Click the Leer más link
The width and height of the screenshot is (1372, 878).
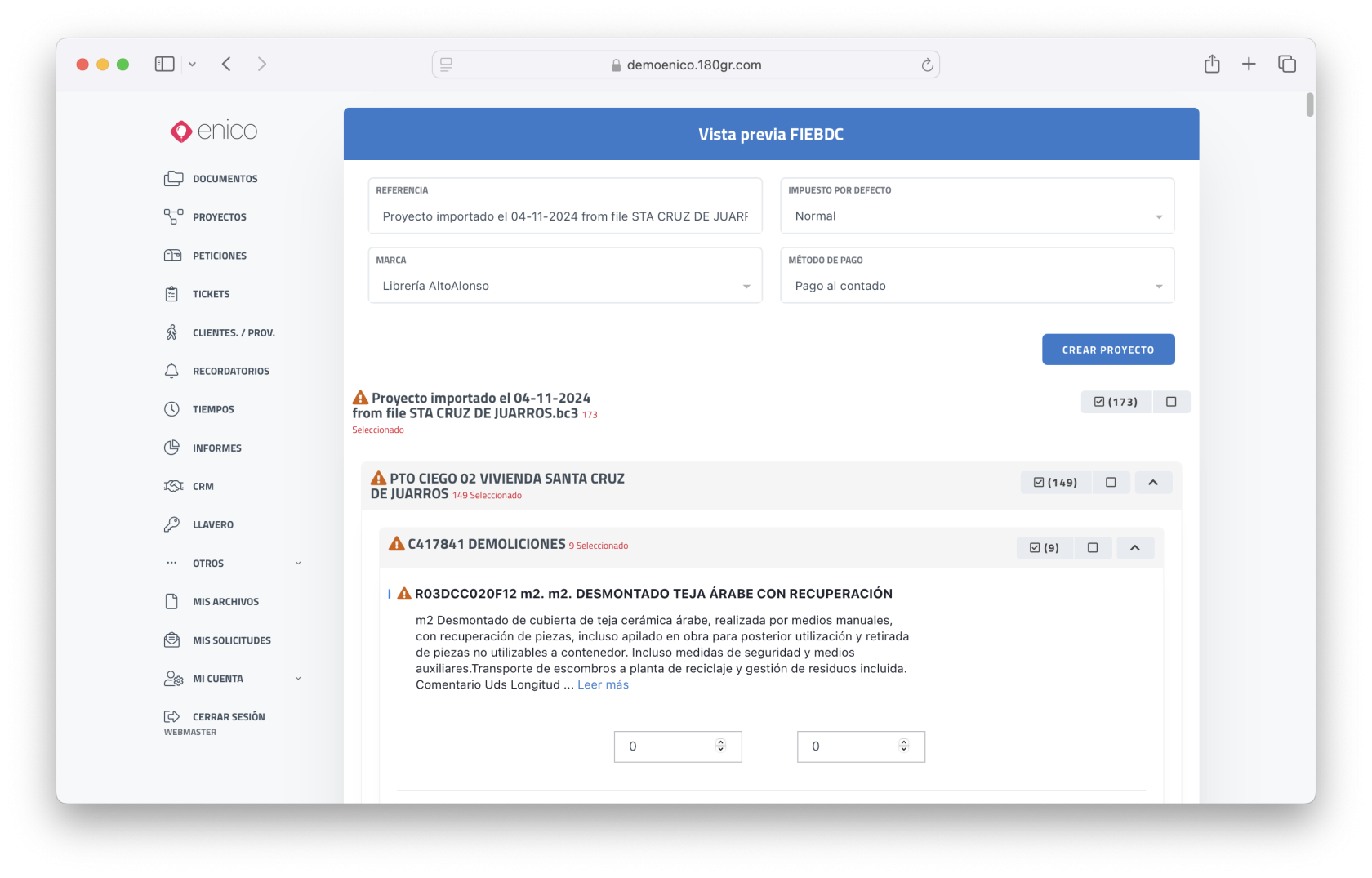(603, 685)
